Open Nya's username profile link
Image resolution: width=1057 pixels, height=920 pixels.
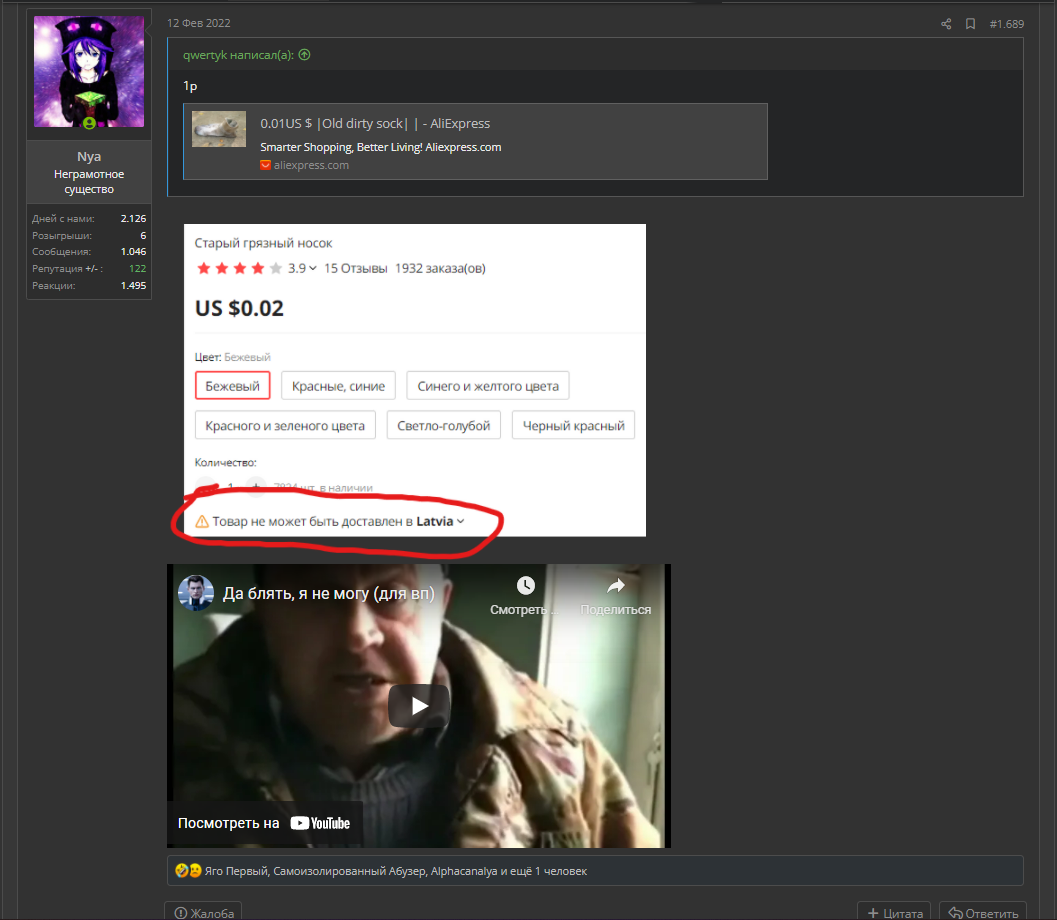(x=89, y=156)
